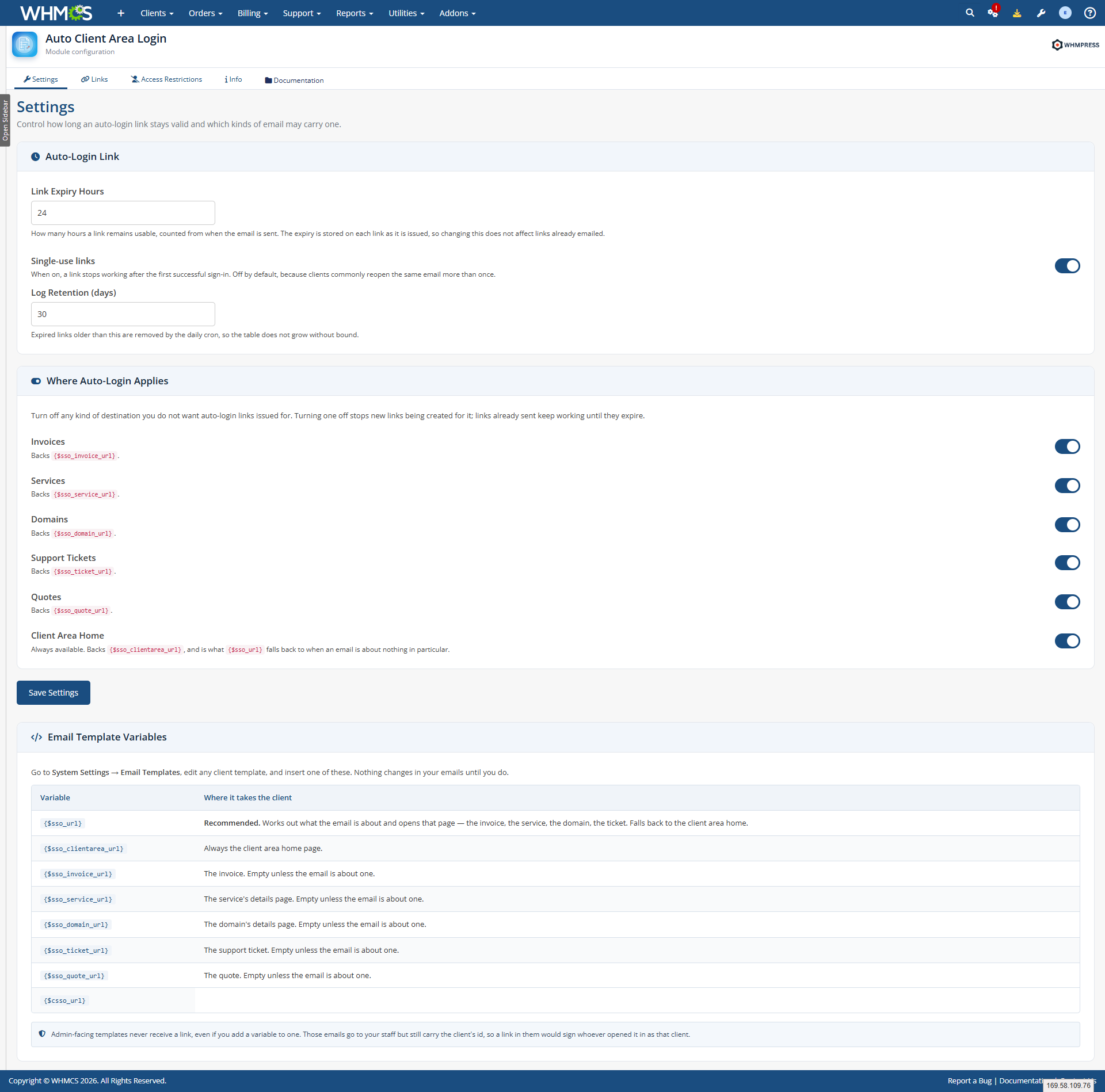This screenshot has height=1092, width=1105.
Task: Click the Variable column header
Action: [x=55, y=797]
